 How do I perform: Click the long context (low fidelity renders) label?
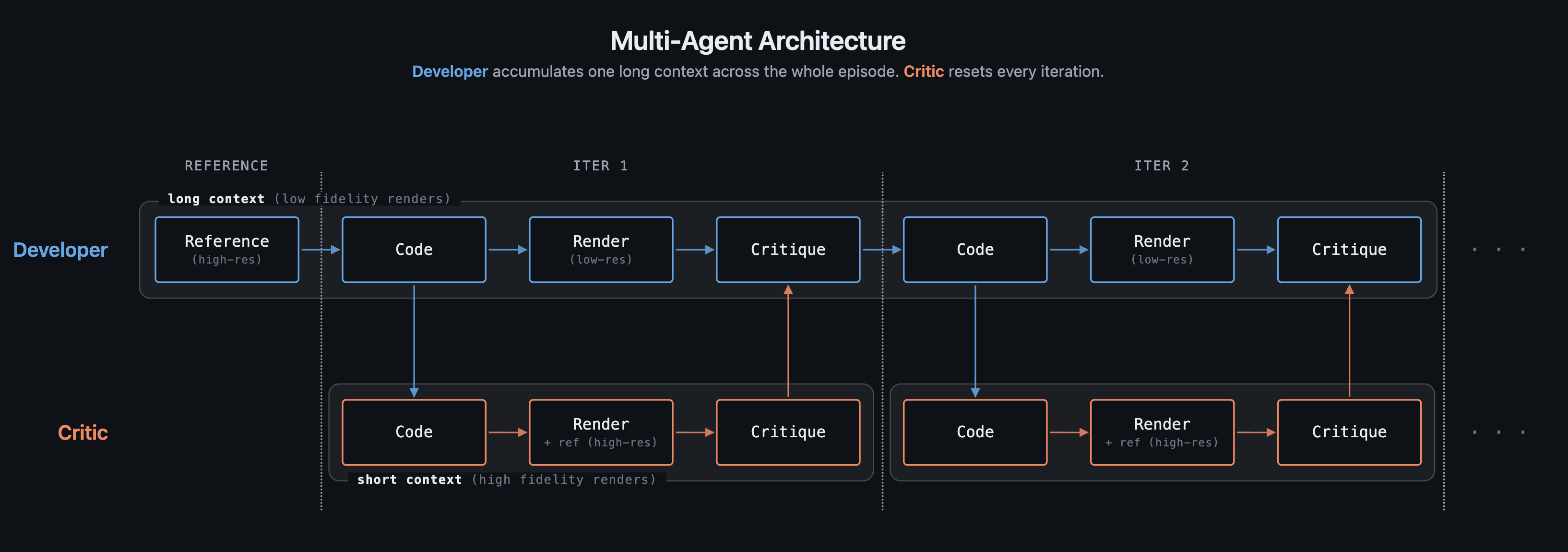pyautogui.click(x=309, y=199)
